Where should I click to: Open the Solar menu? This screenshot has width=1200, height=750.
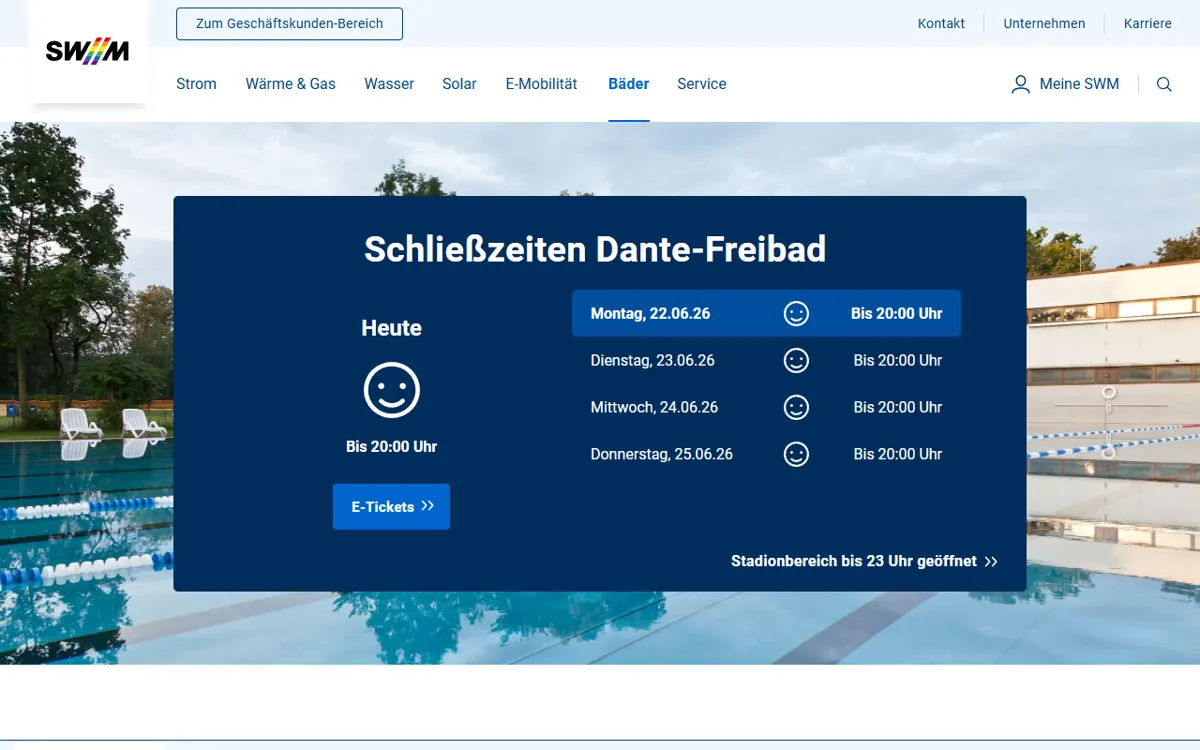(459, 84)
